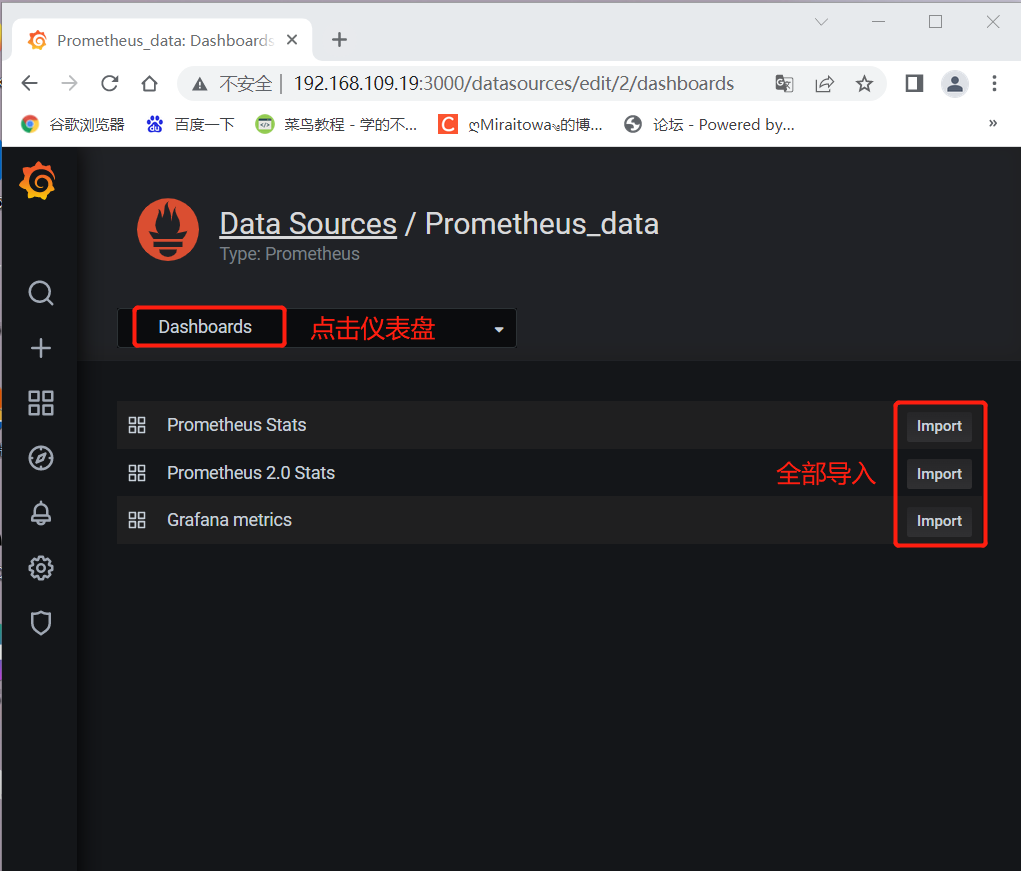The height and width of the screenshot is (871, 1021).
Task: Open the Explore compass icon
Action: coord(41,458)
